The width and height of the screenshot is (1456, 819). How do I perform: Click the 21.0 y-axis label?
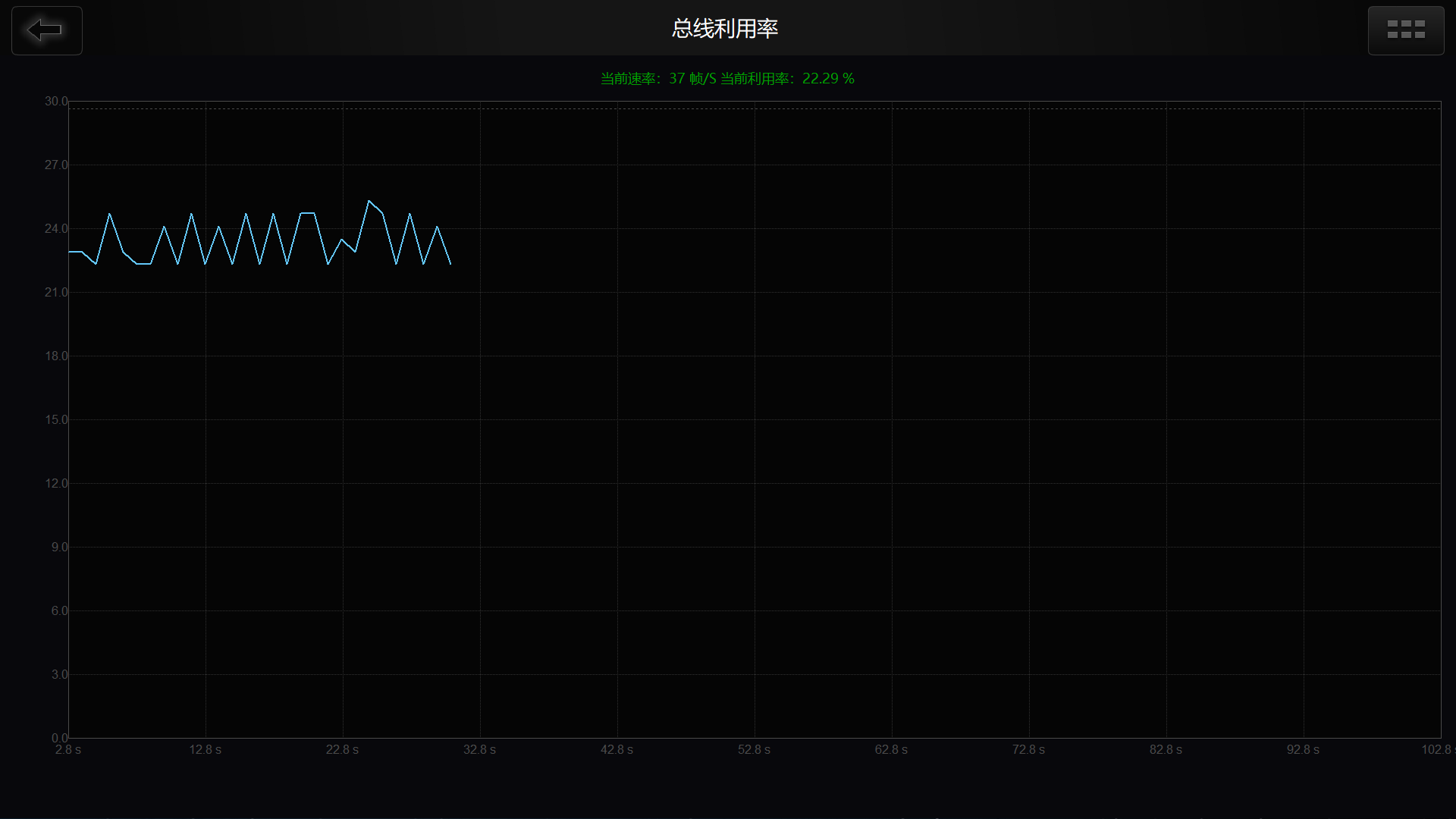[56, 292]
